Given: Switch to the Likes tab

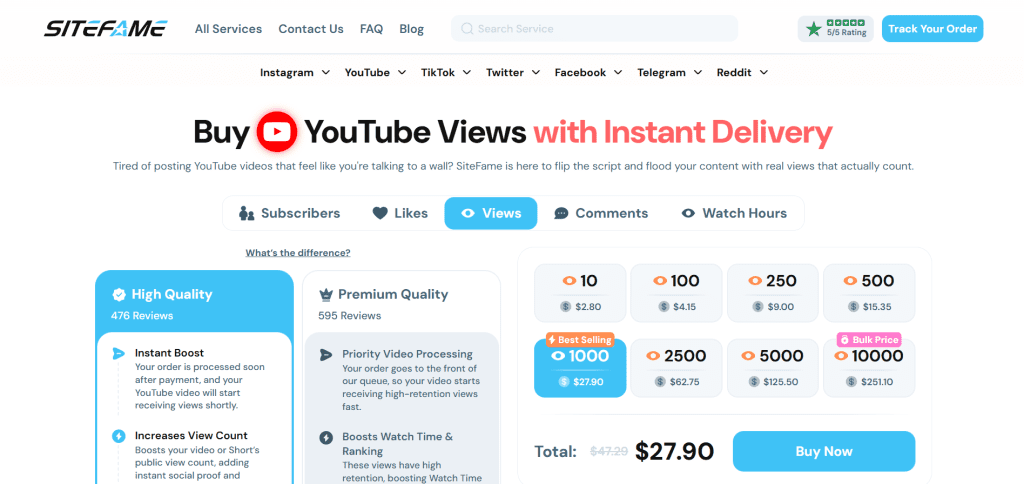Looking at the screenshot, I should click(x=400, y=214).
